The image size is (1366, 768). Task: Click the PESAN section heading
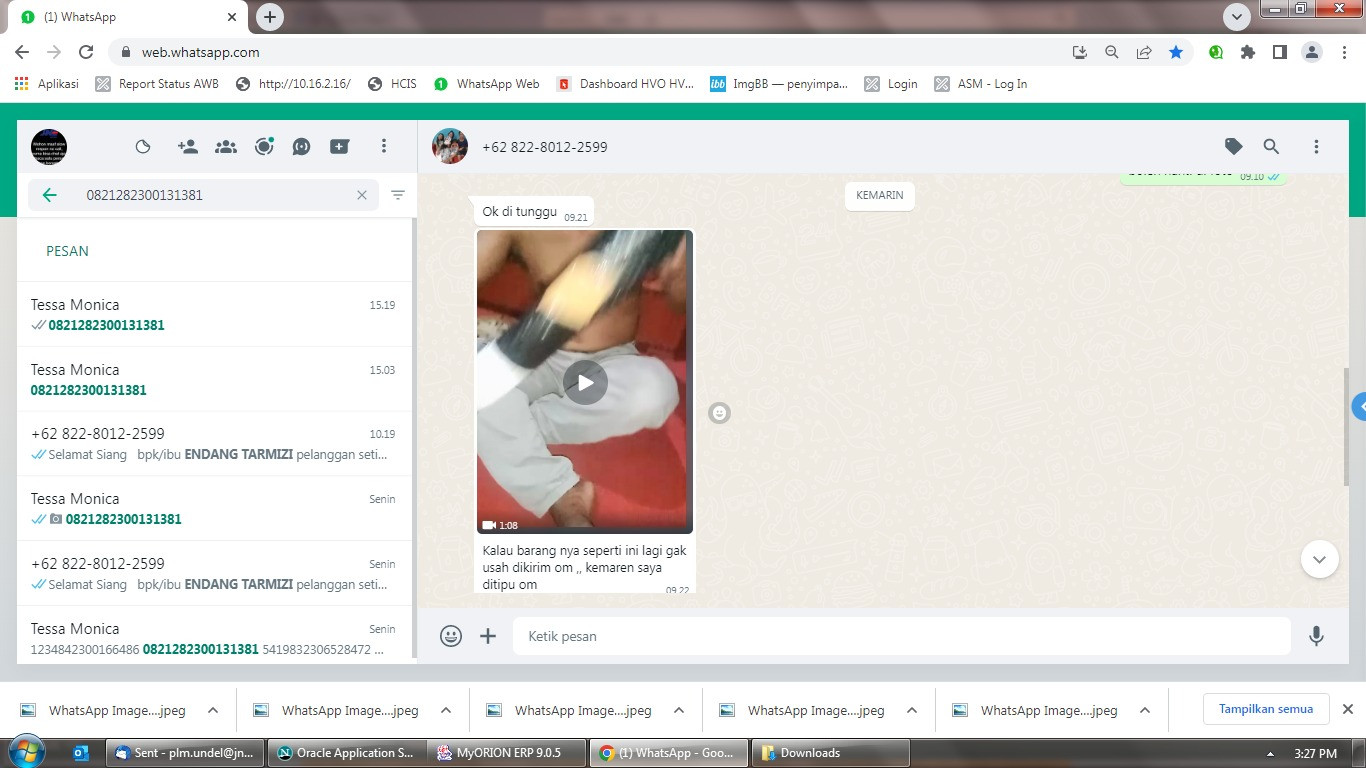[67, 251]
